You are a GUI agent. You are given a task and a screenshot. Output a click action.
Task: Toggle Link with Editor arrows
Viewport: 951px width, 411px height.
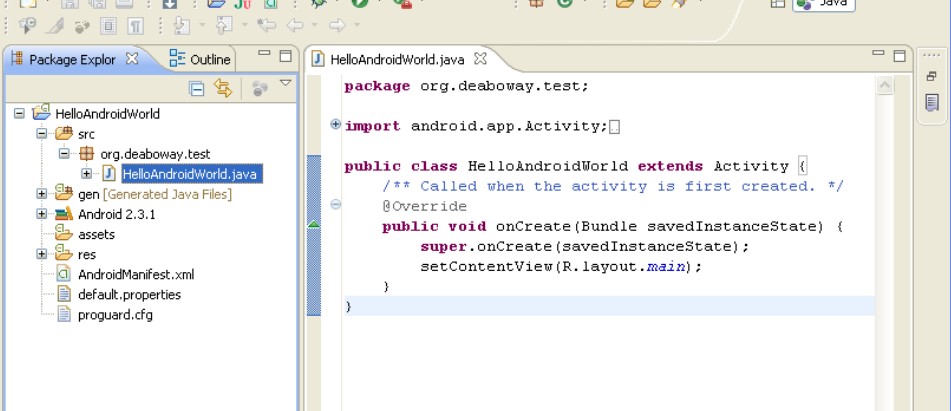tap(223, 89)
